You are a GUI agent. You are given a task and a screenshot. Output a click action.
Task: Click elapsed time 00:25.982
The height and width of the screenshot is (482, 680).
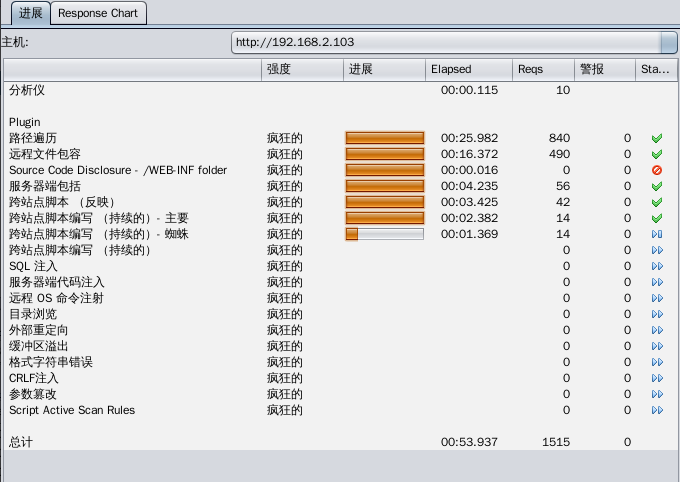click(469, 138)
